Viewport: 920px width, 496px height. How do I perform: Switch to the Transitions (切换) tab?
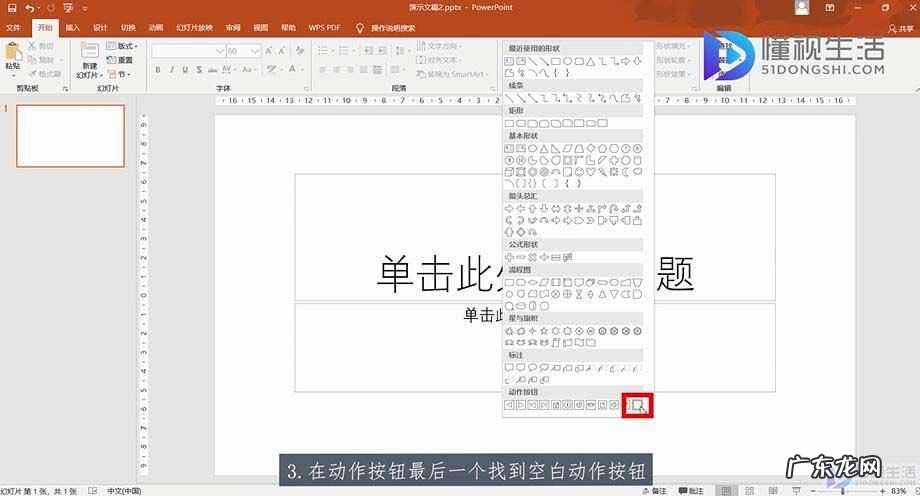(128, 28)
